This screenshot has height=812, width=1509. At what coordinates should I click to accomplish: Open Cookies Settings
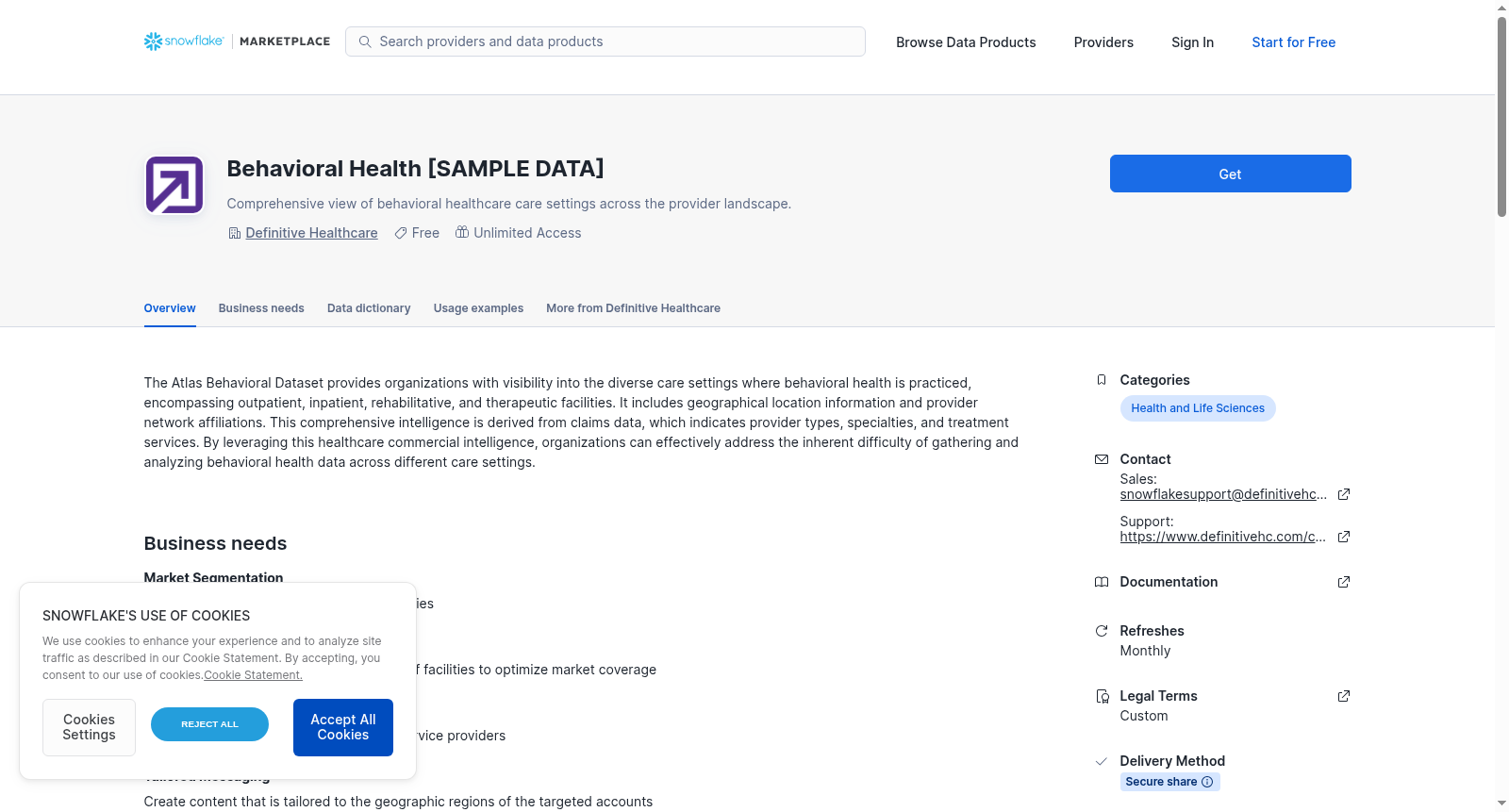89,727
